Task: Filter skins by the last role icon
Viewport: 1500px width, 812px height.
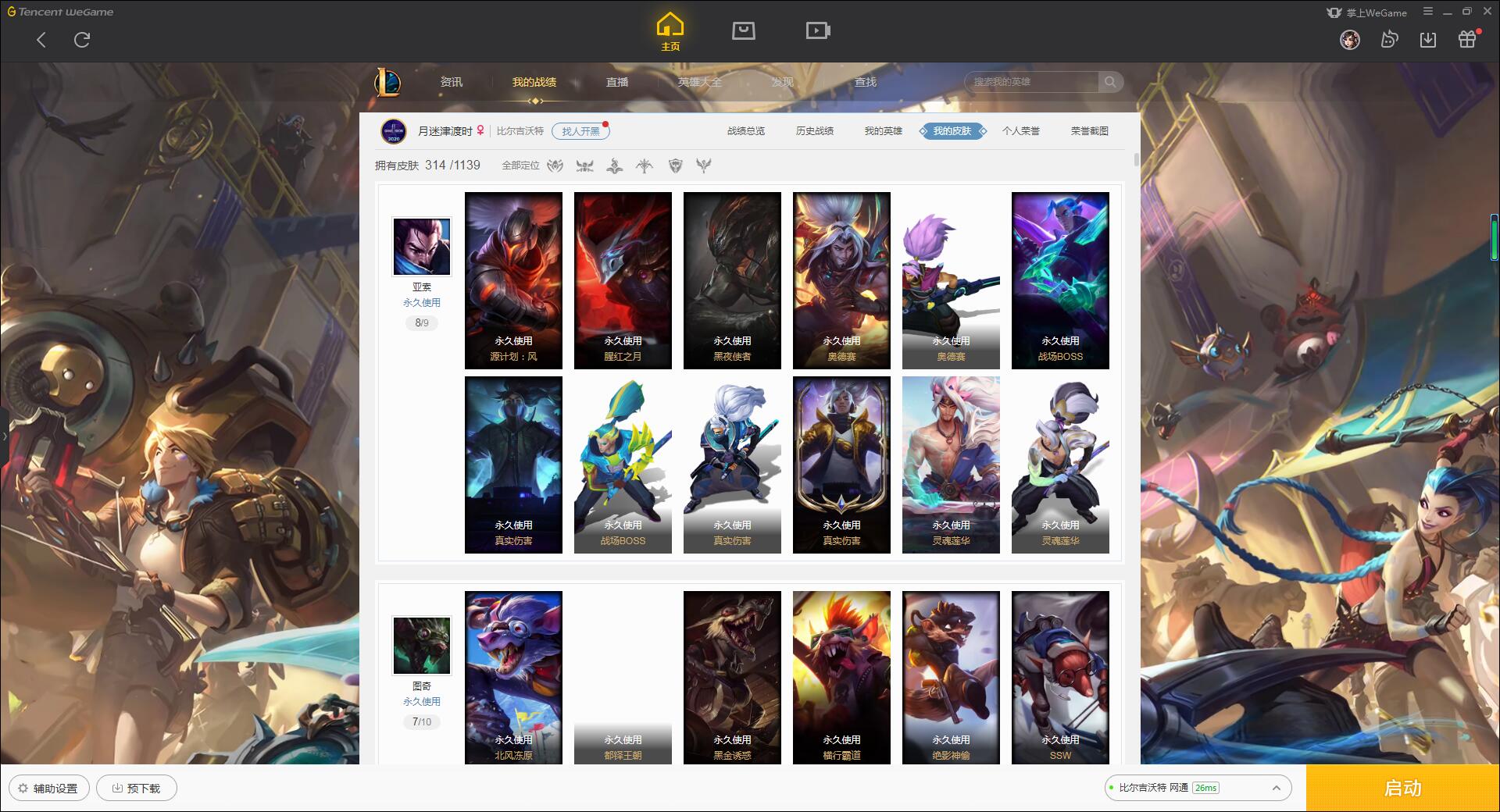Action: pos(704,166)
